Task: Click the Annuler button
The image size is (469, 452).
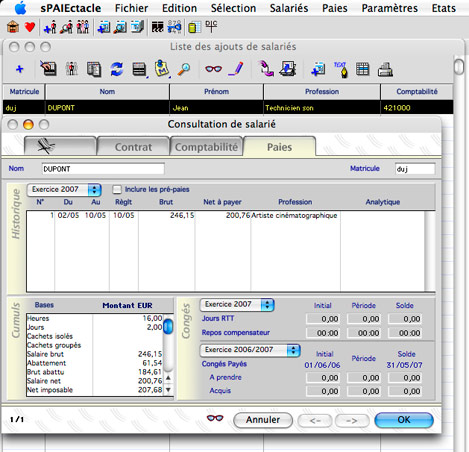Action: tap(263, 420)
